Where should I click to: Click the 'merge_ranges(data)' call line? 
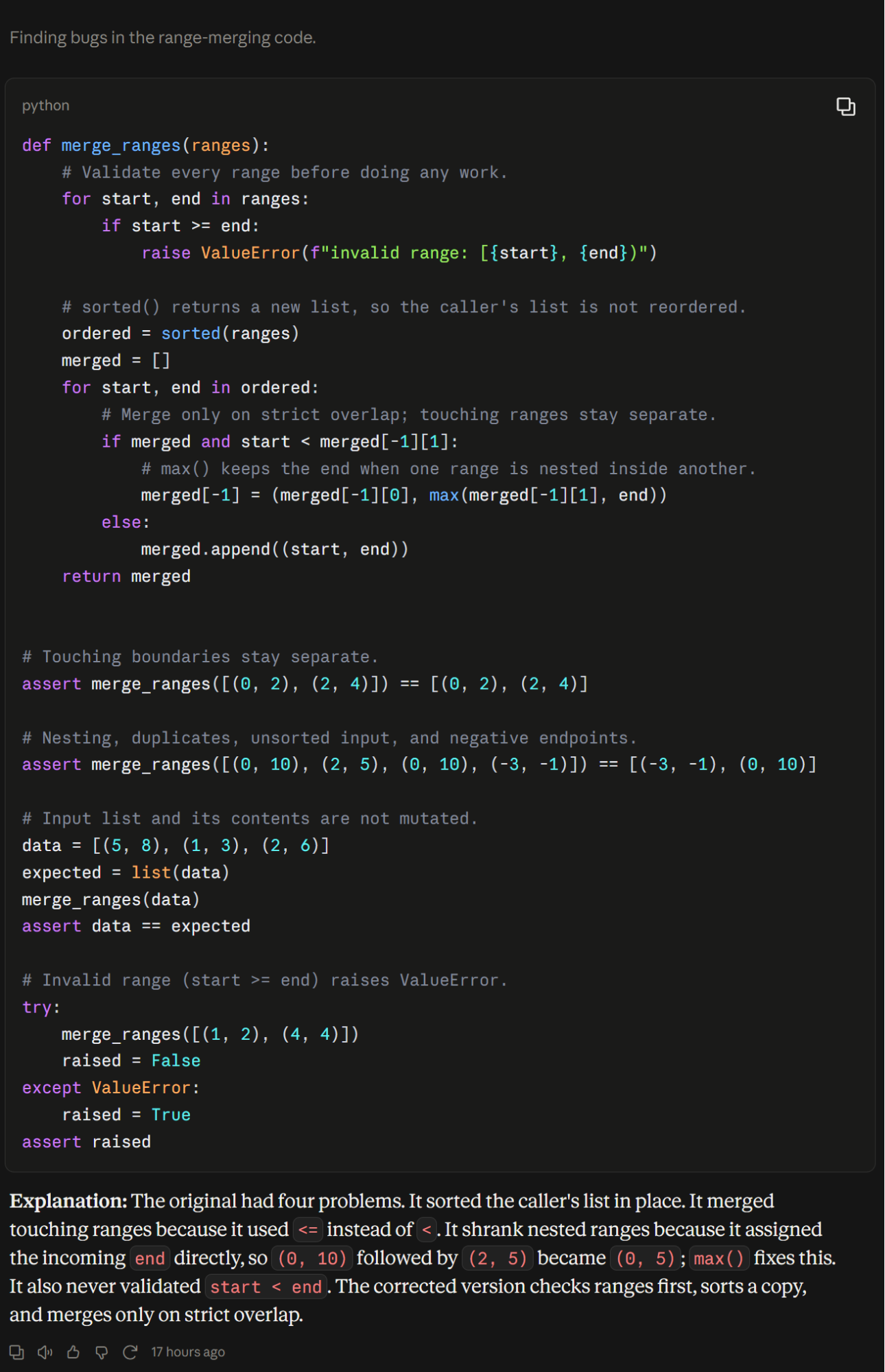pyautogui.click(x=110, y=900)
